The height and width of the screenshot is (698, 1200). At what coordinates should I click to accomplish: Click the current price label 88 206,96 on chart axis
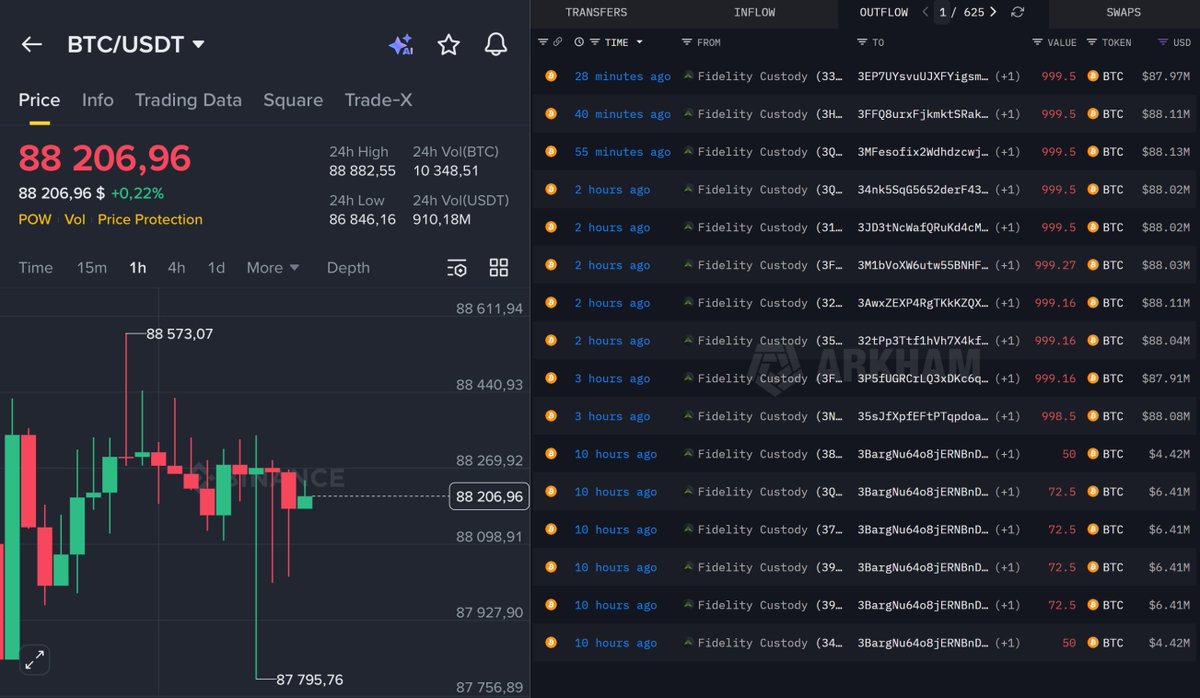point(489,496)
